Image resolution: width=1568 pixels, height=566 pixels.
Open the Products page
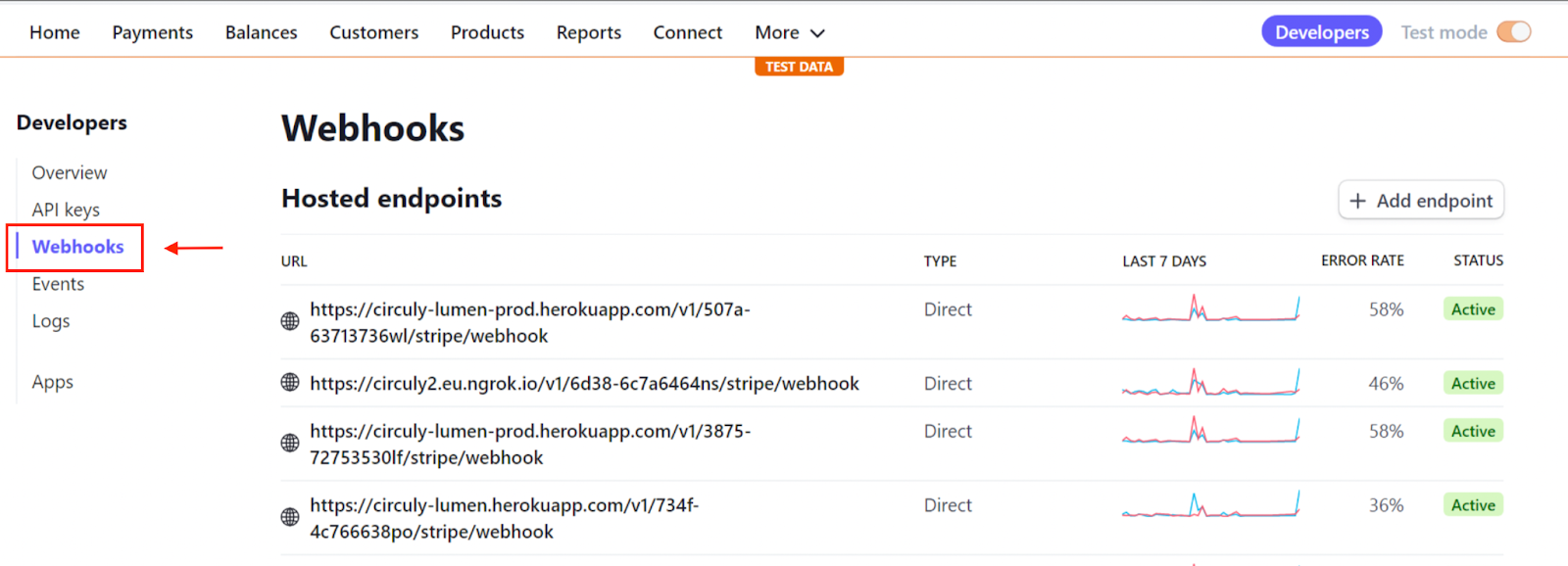pos(487,32)
